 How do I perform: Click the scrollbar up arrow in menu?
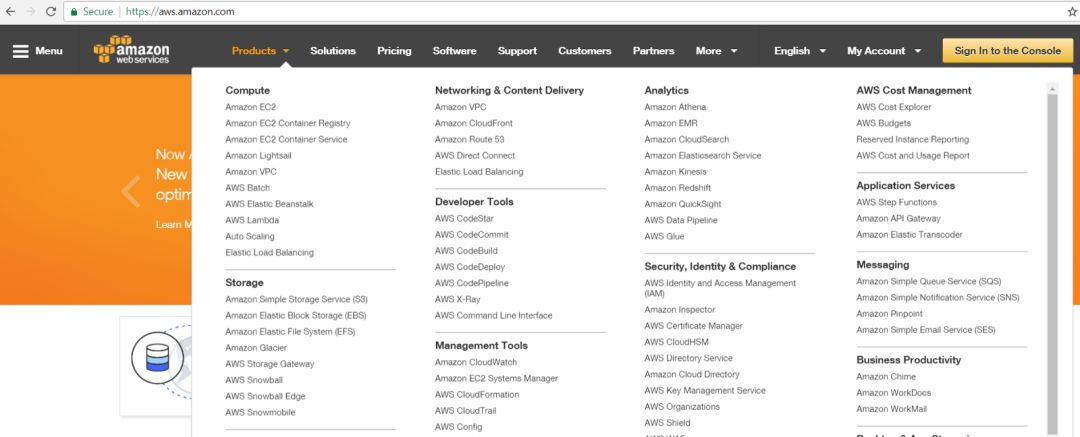[x=1052, y=88]
